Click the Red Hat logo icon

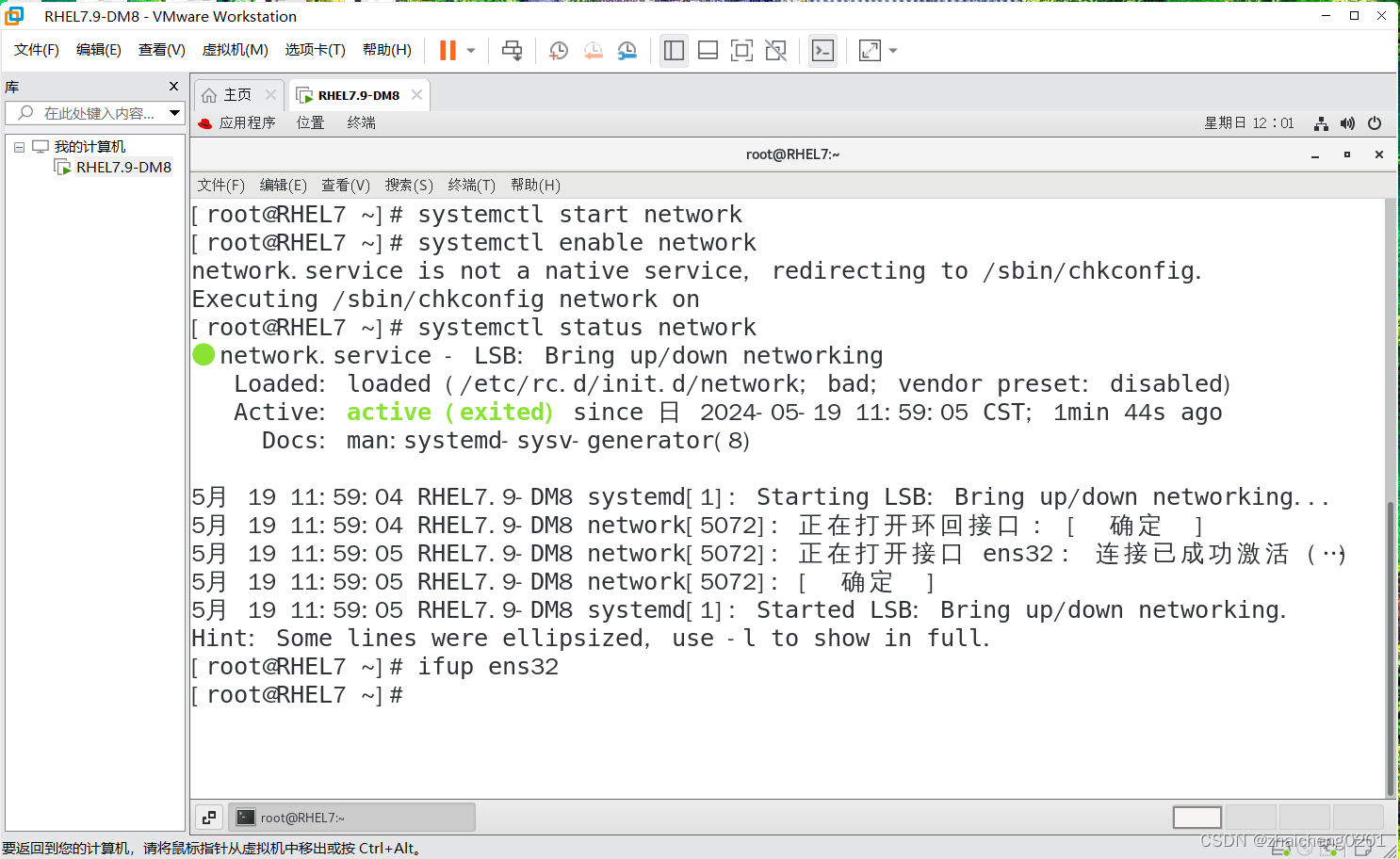pos(205,123)
